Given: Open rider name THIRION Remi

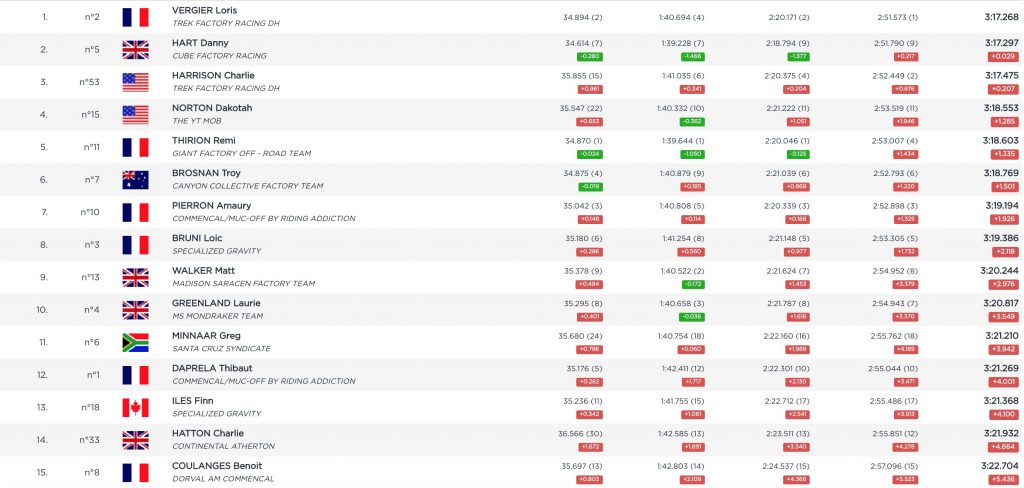Looking at the screenshot, I should 203,140.
